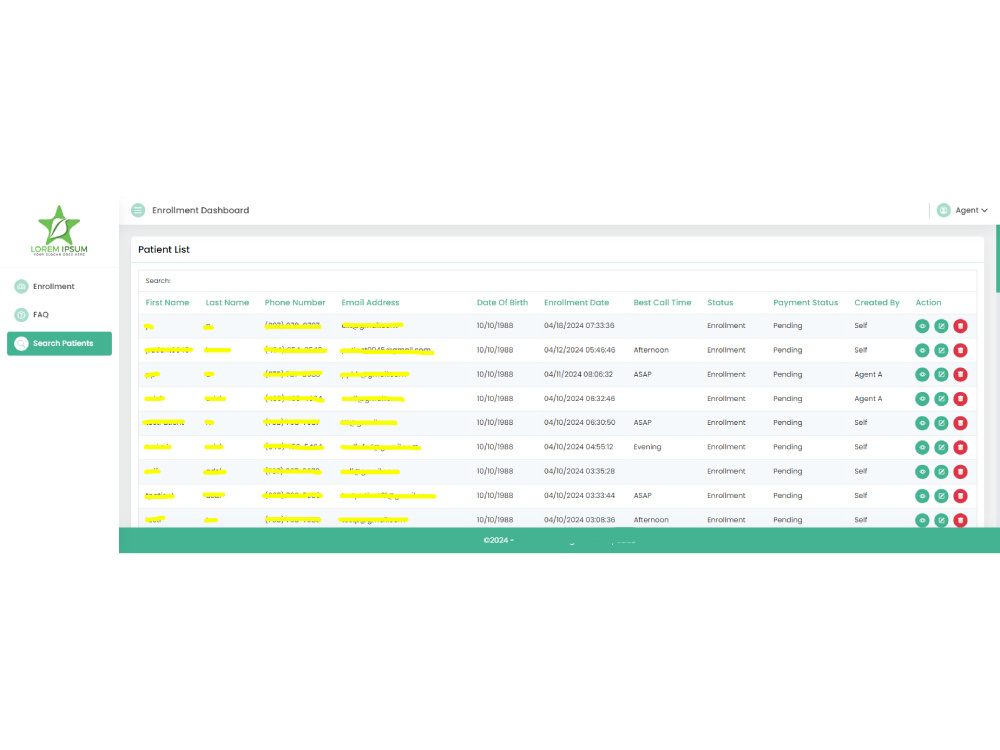Viewport: 1000px width, 750px height.
Task: Open Enrollment in the sidebar
Action: coord(54,286)
